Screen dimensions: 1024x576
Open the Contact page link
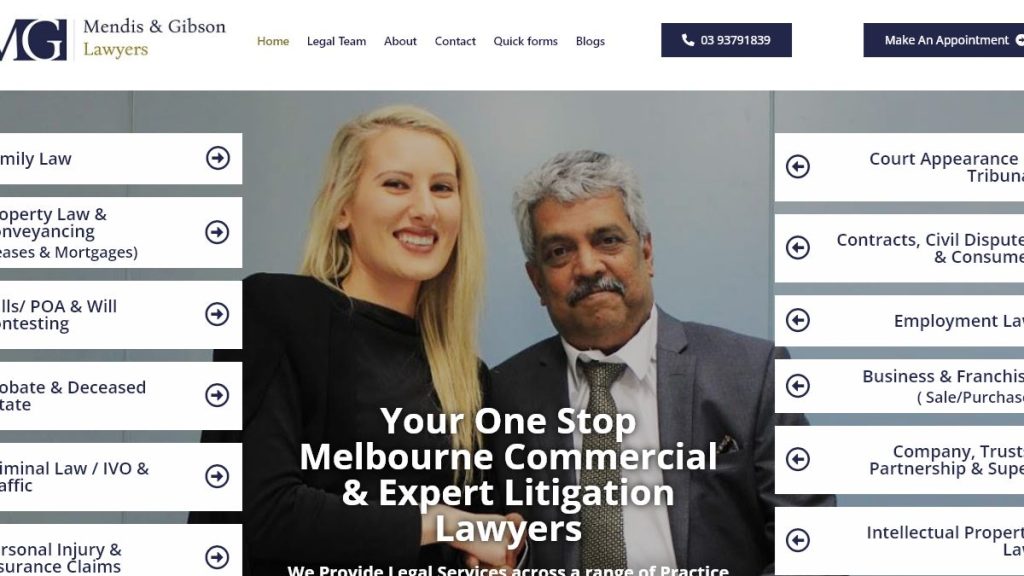455,41
